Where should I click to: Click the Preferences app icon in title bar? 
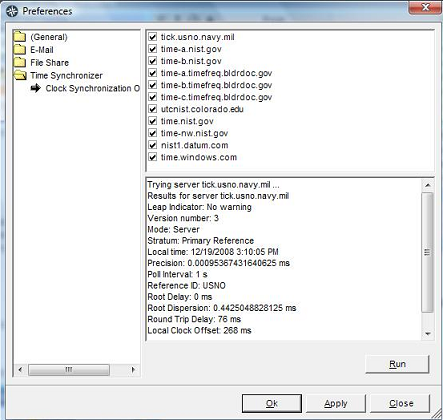pos(12,11)
